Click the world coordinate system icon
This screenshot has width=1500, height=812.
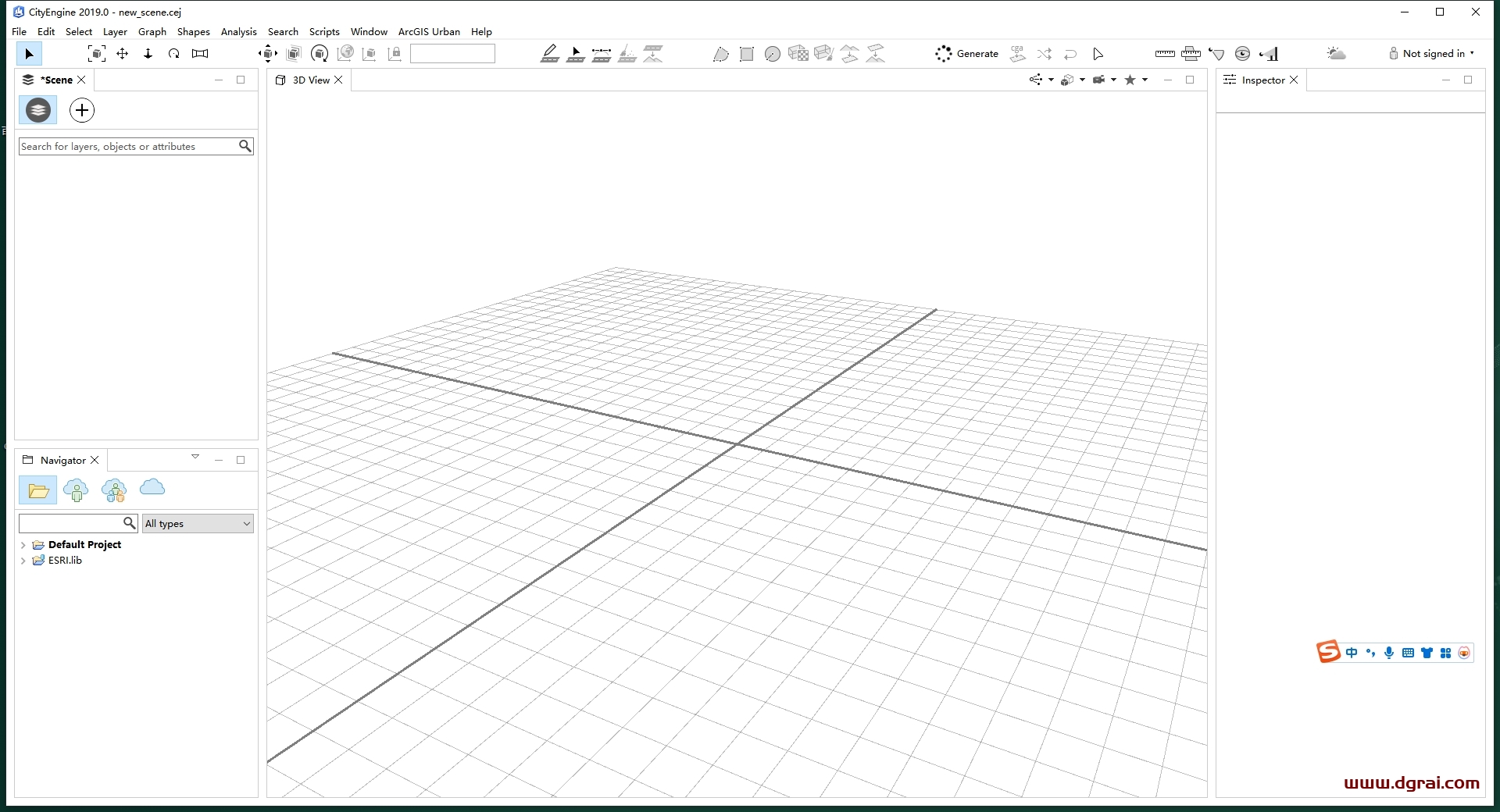[x=345, y=53]
